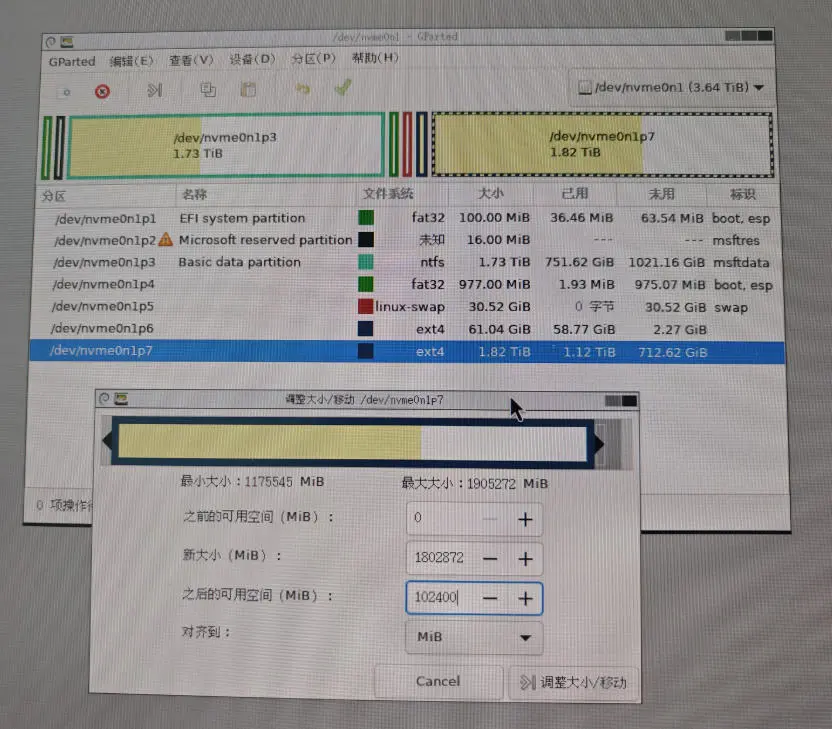Click the Delete partition toolbar icon

pos(101,91)
